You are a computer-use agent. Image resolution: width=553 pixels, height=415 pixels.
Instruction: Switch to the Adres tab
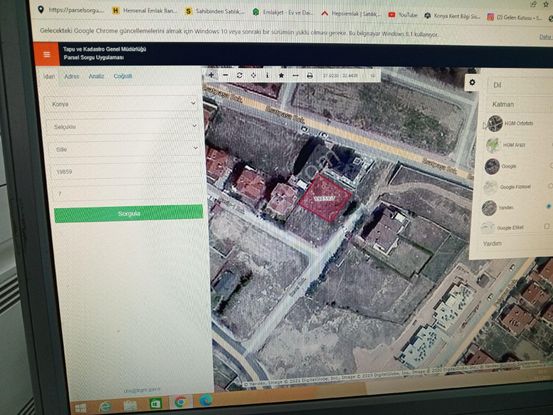click(x=72, y=76)
